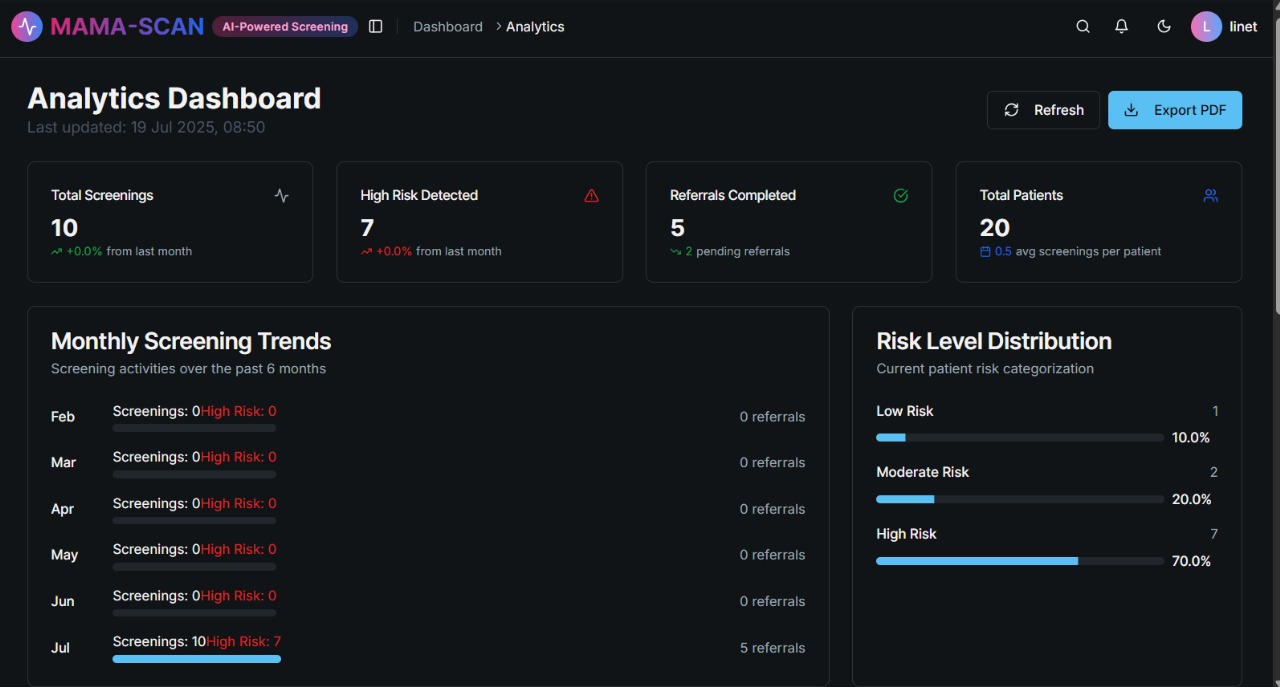
Task: Click the Low Risk progress bar
Action: [x=1020, y=438]
